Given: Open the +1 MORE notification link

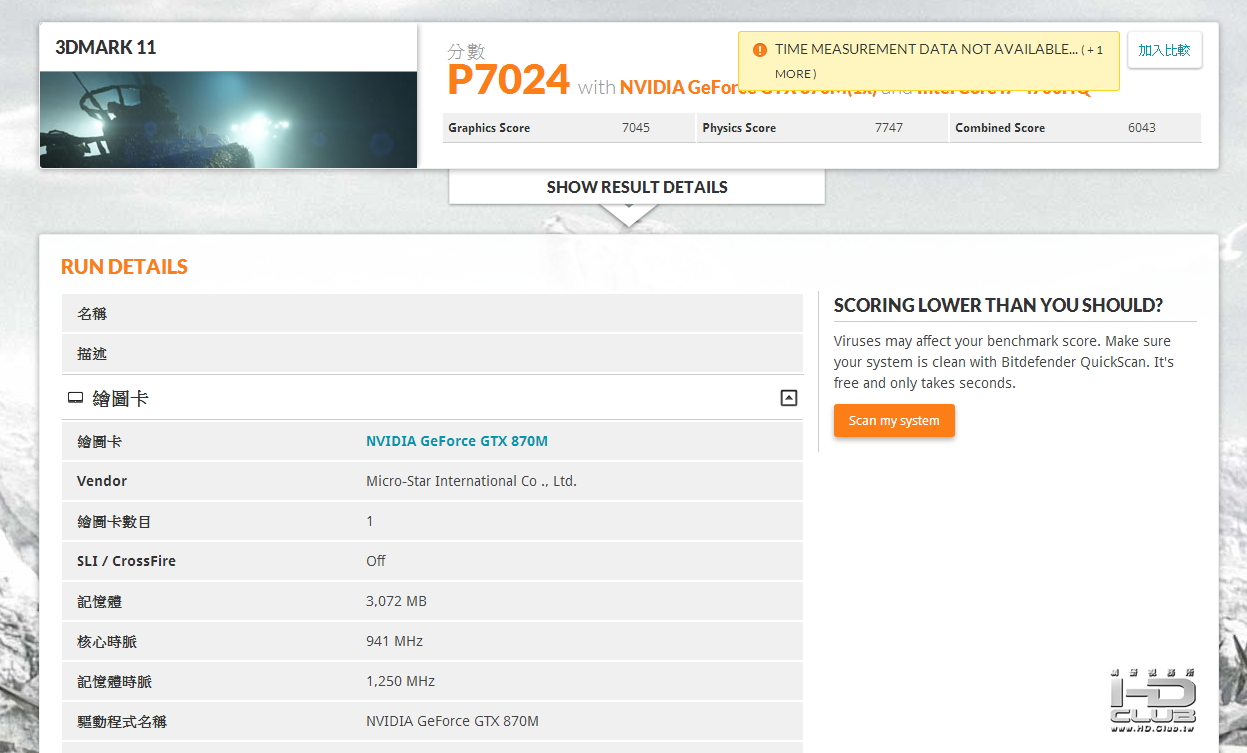Looking at the screenshot, I should click(939, 61).
